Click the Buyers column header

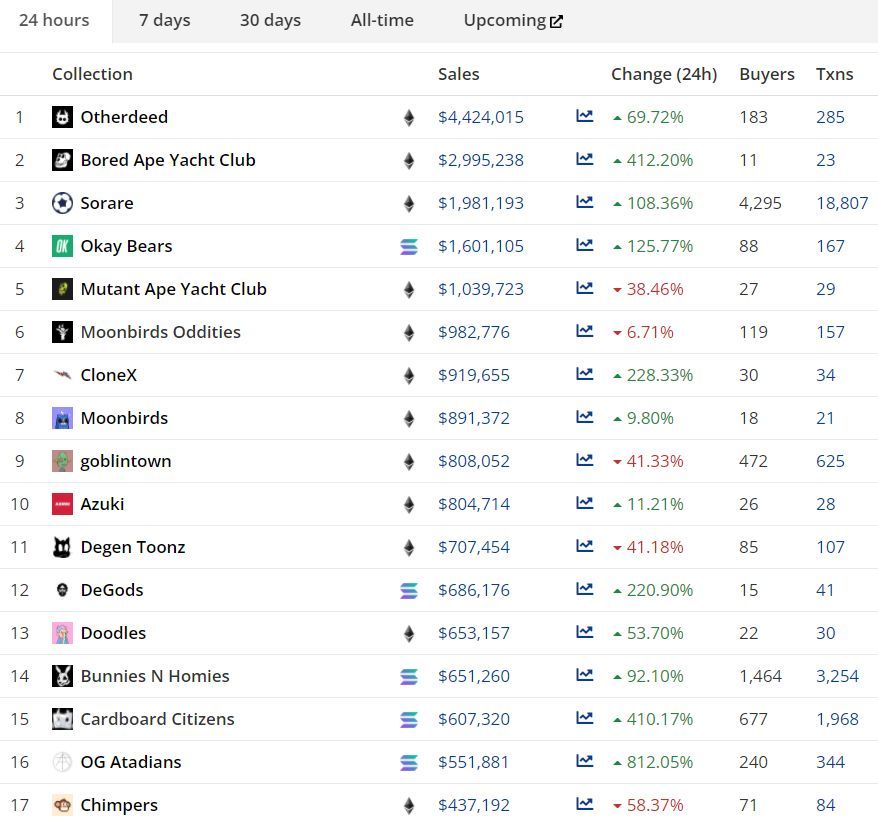767,74
